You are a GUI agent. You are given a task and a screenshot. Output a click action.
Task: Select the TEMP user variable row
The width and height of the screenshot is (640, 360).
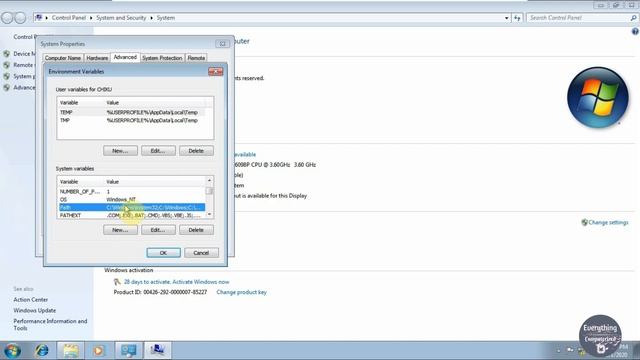tap(131, 112)
